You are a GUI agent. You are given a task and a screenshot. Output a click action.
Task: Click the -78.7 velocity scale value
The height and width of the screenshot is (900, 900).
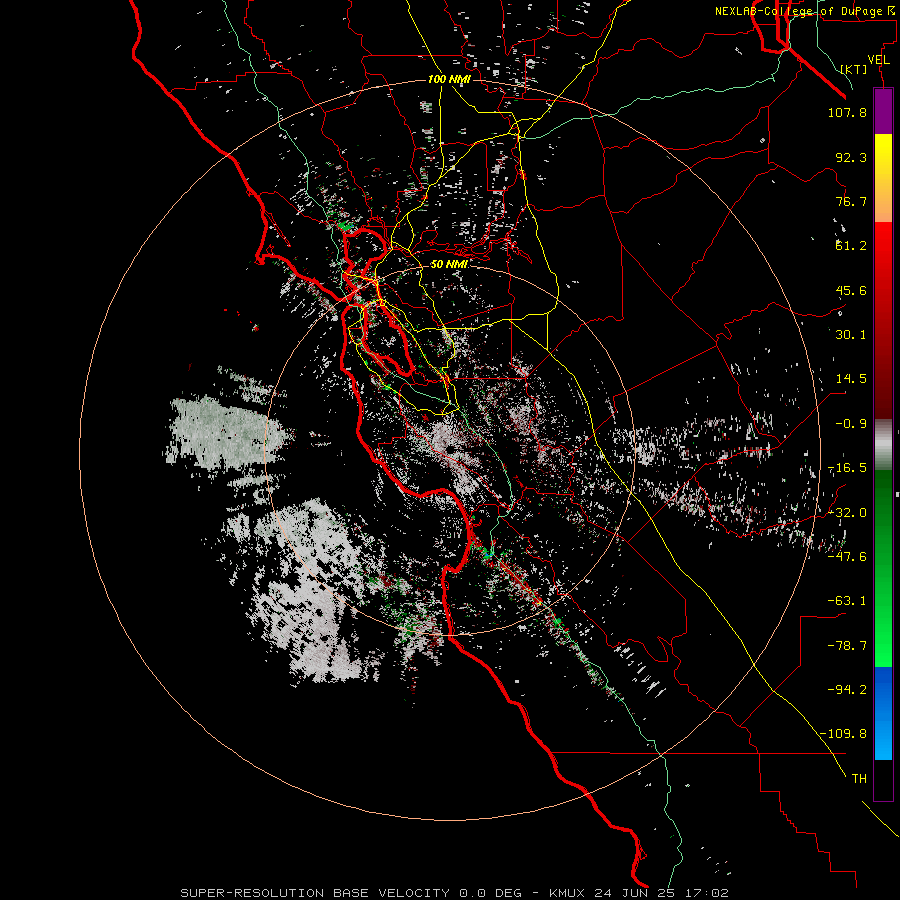(847, 646)
